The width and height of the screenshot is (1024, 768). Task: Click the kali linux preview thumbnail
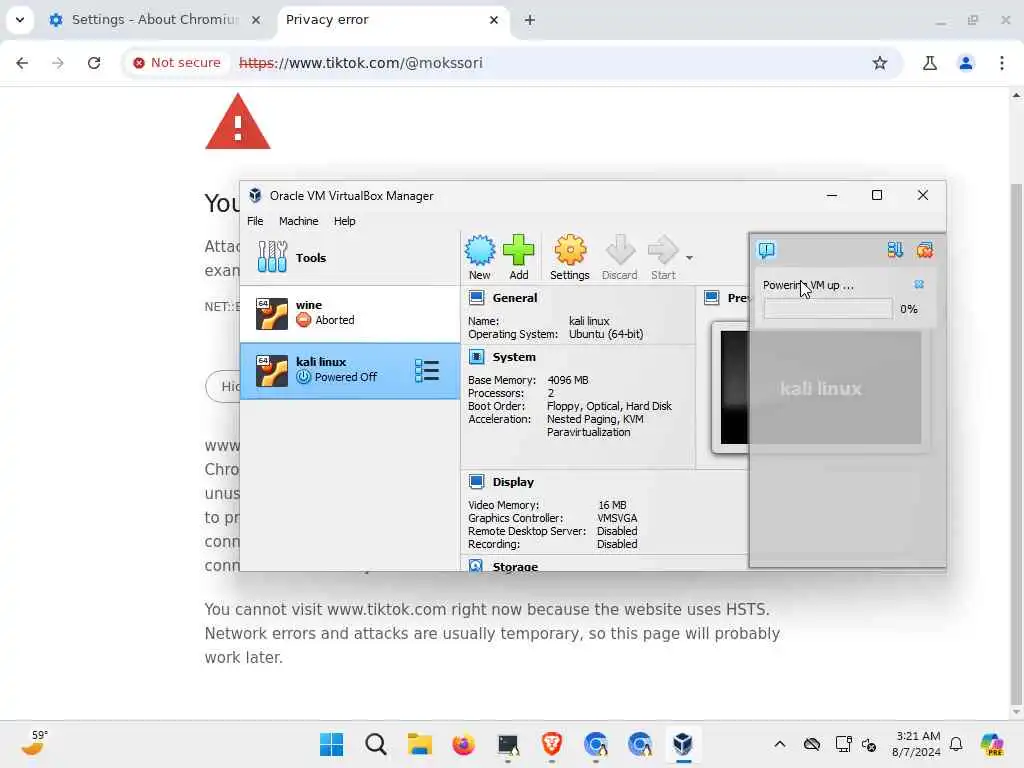pyautogui.click(x=820, y=388)
